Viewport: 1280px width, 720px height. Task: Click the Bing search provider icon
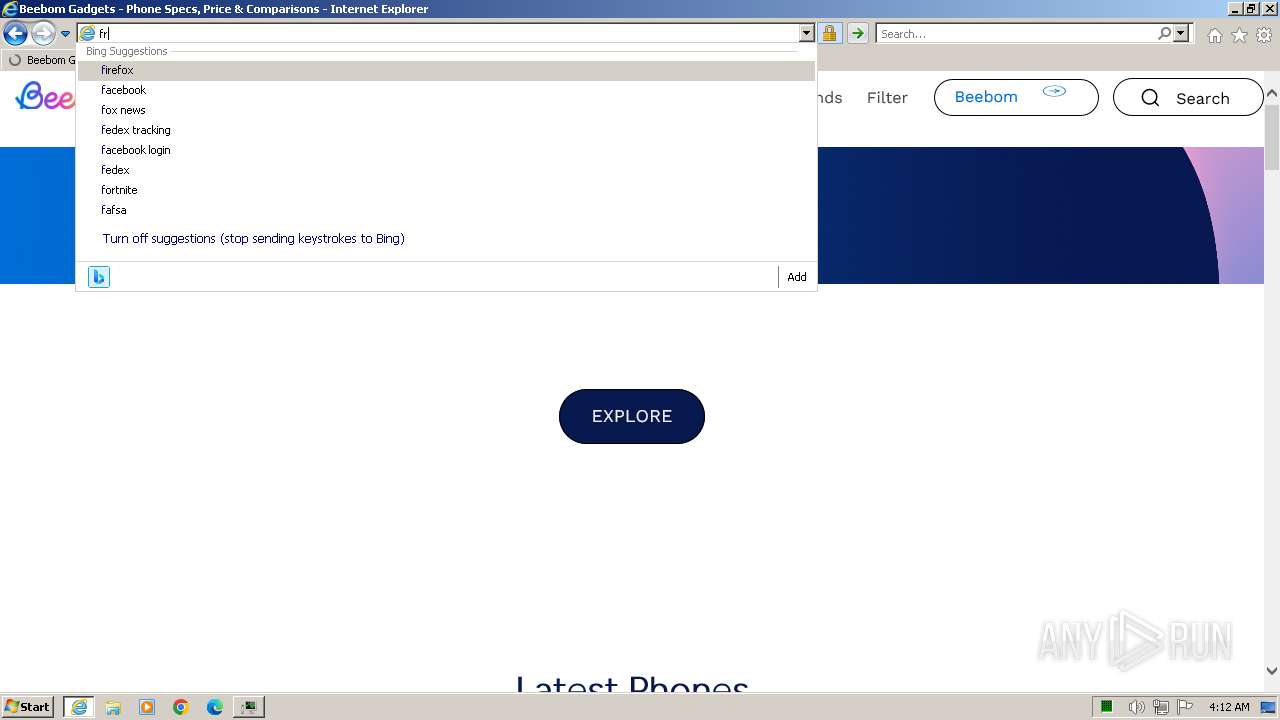[99, 277]
